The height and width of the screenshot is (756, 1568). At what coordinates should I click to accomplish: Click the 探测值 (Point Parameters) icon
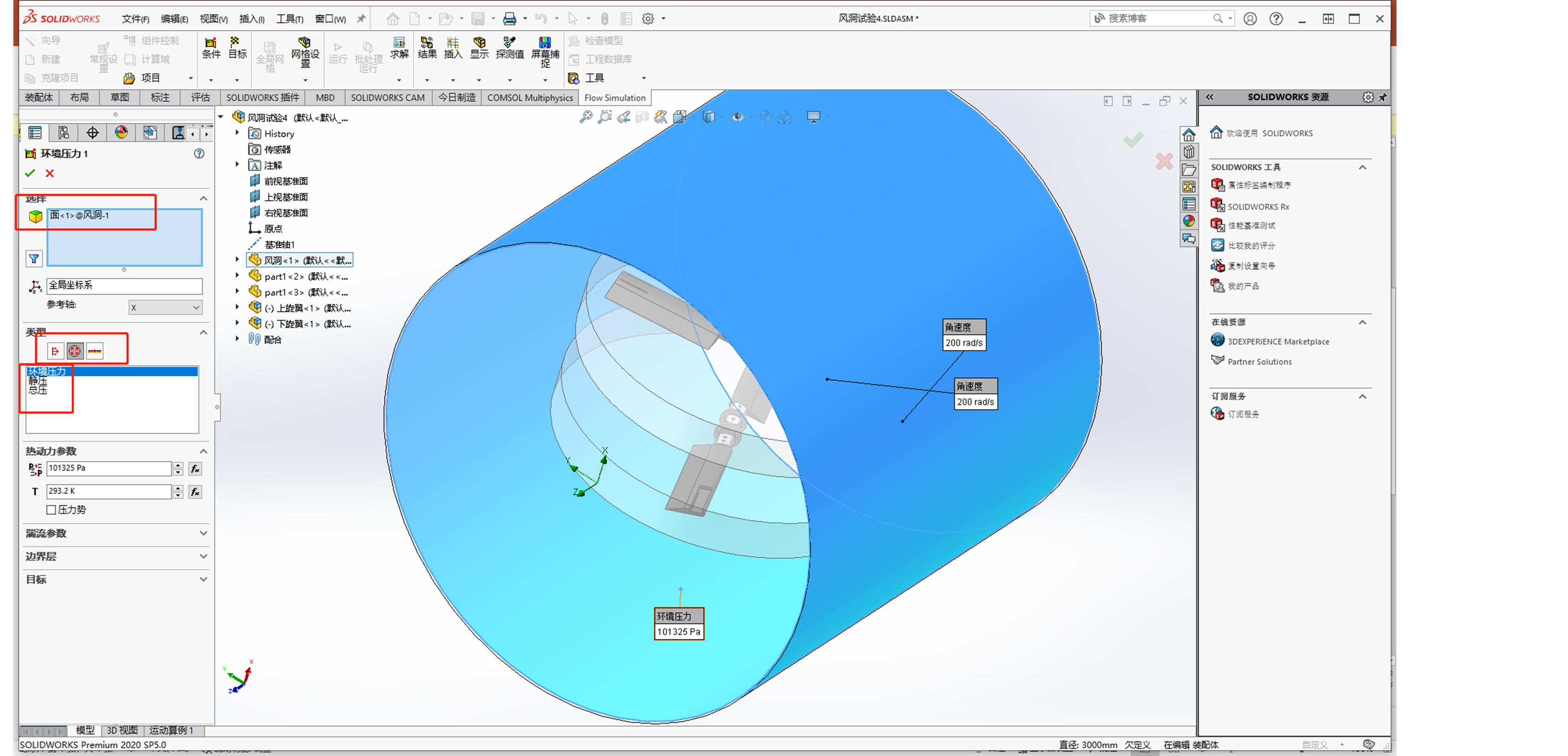pyautogui.click(x=509, y=49)
